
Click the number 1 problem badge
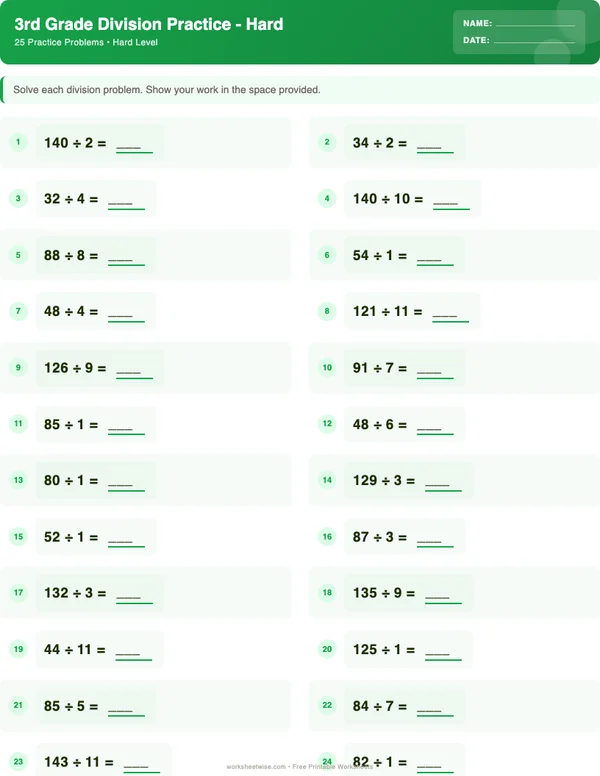click(18, 143)
